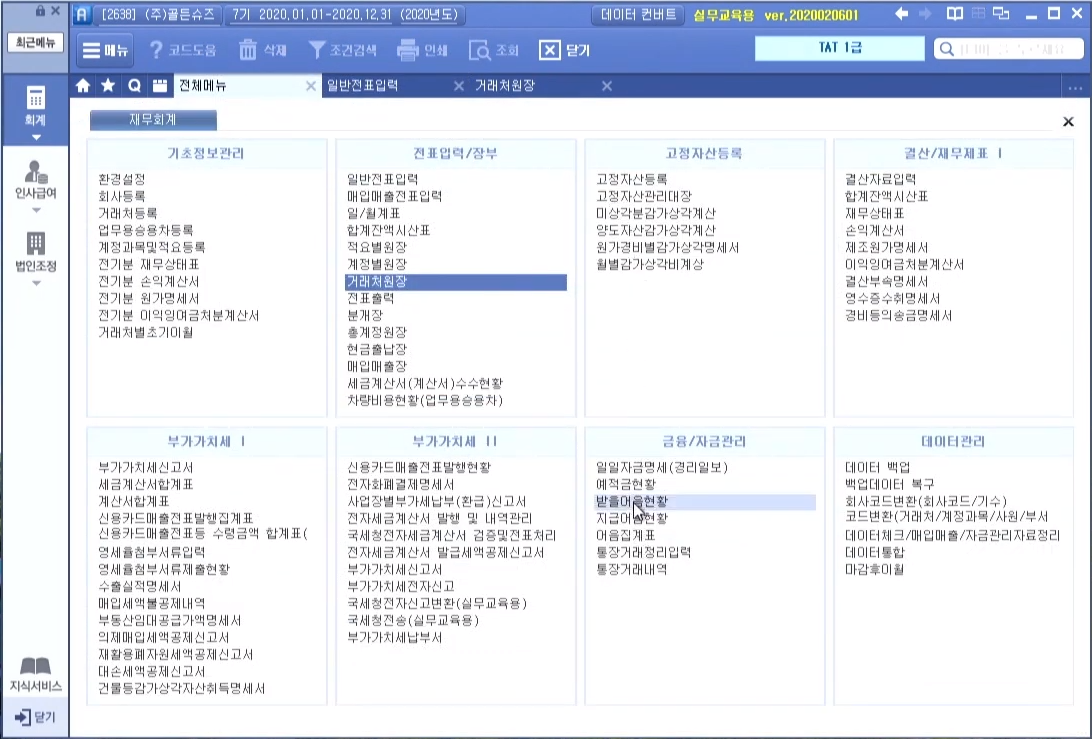Click the calendar icon in tab bar
1092x739 pixels.
[159, 86]
